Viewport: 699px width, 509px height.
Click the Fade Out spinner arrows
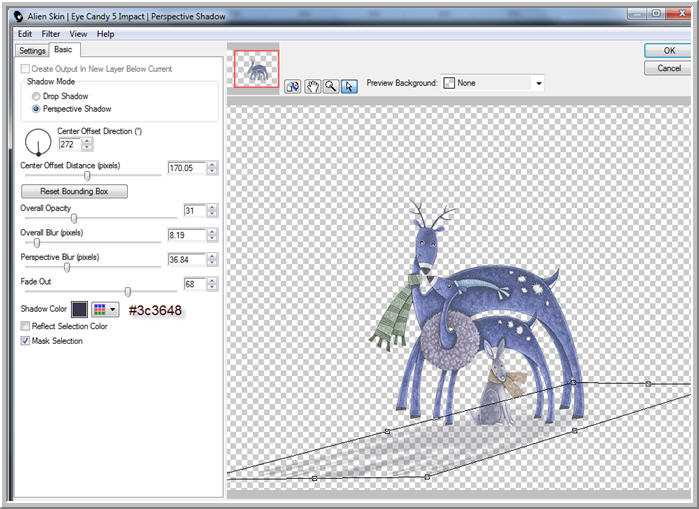(212, 284)
